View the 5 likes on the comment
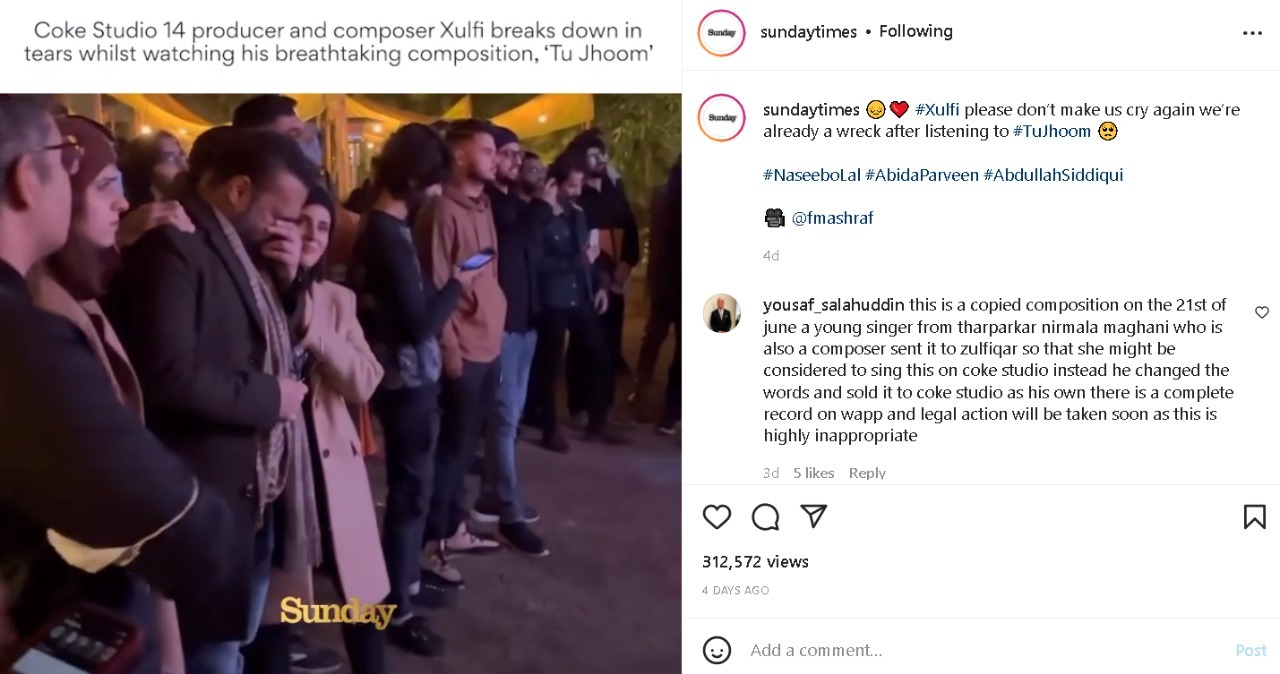Screen dimensions: 1280x674 click(x=813, y=473)
